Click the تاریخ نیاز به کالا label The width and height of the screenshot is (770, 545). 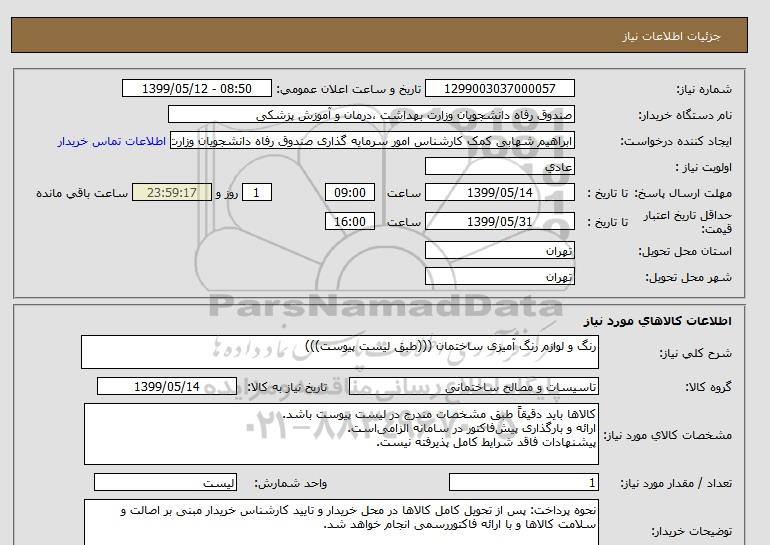pos(287,387)
